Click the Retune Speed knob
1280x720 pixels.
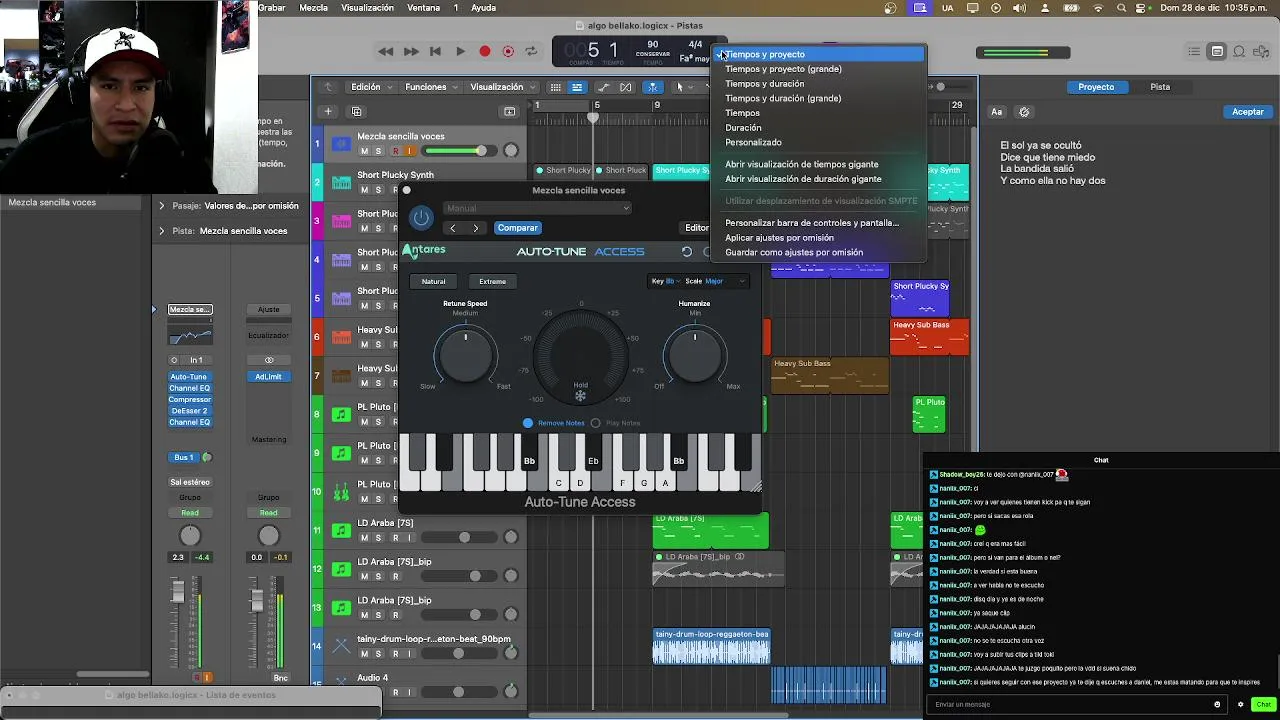coord(465,356)
